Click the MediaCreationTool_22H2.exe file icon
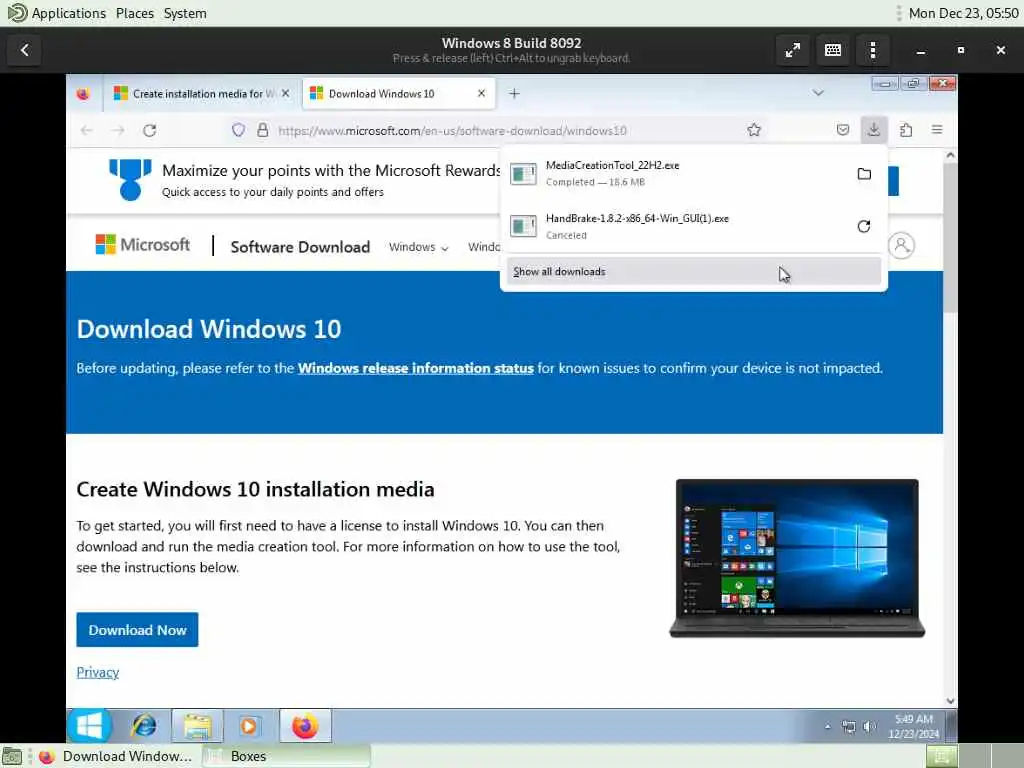This screenshot has height=768, width=1024. [x=523, y=174]
